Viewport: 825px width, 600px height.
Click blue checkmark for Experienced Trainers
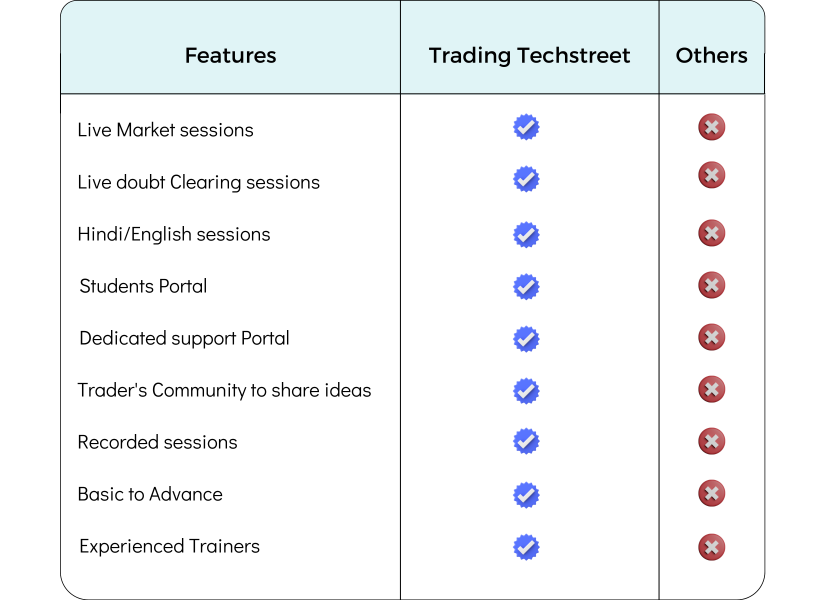pyautogui.click(x=526, y=547)
